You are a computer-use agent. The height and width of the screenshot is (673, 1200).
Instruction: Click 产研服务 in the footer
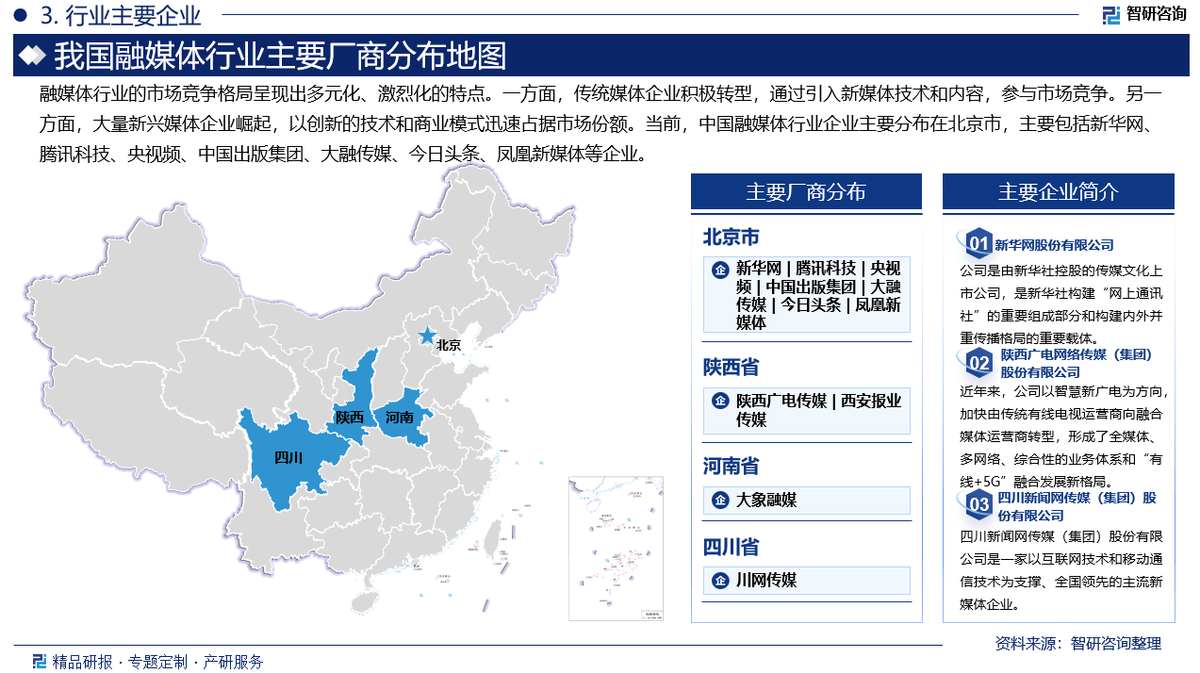(233, 661)
